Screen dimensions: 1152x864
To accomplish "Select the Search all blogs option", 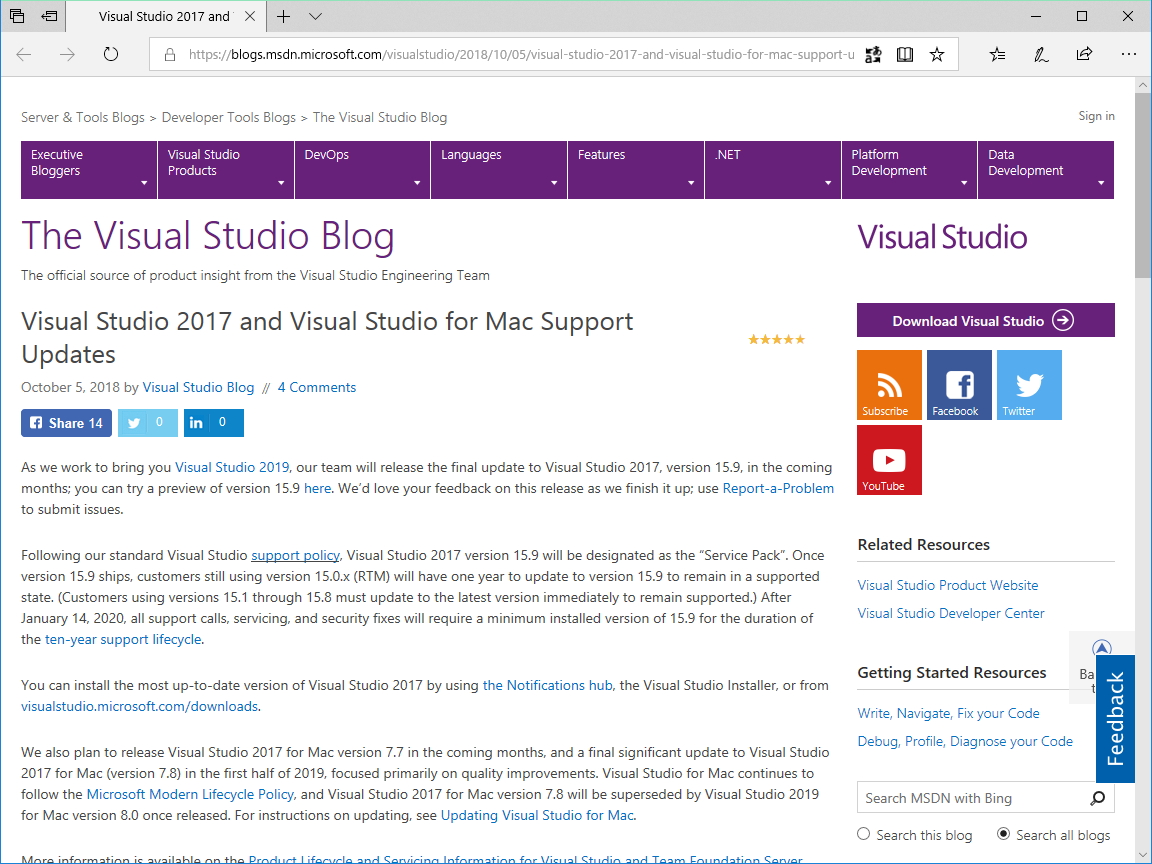I will (x=1002, y=834).
